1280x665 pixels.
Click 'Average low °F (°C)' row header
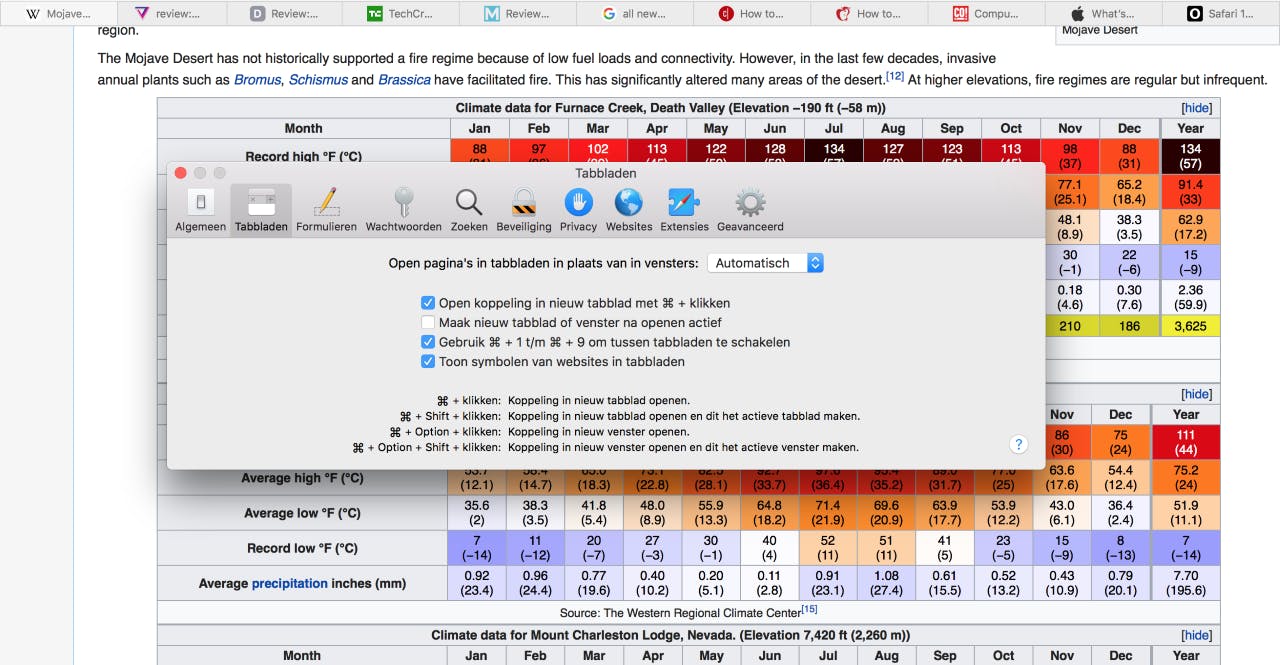pos(302,513)
